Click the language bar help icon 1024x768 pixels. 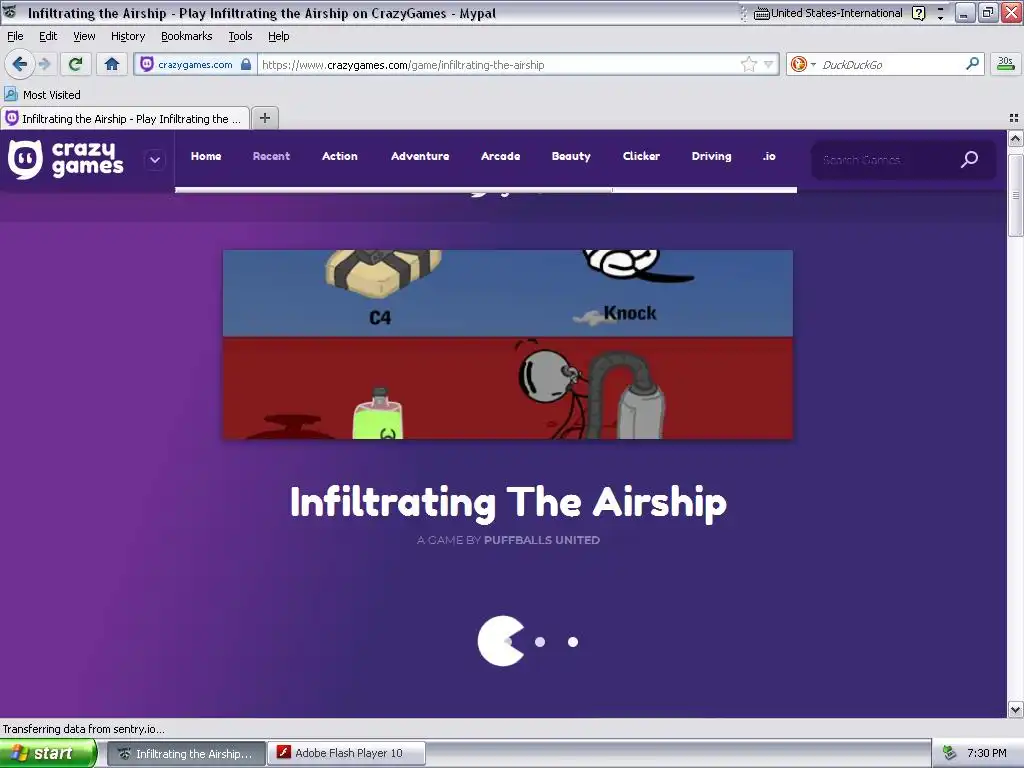918,13
